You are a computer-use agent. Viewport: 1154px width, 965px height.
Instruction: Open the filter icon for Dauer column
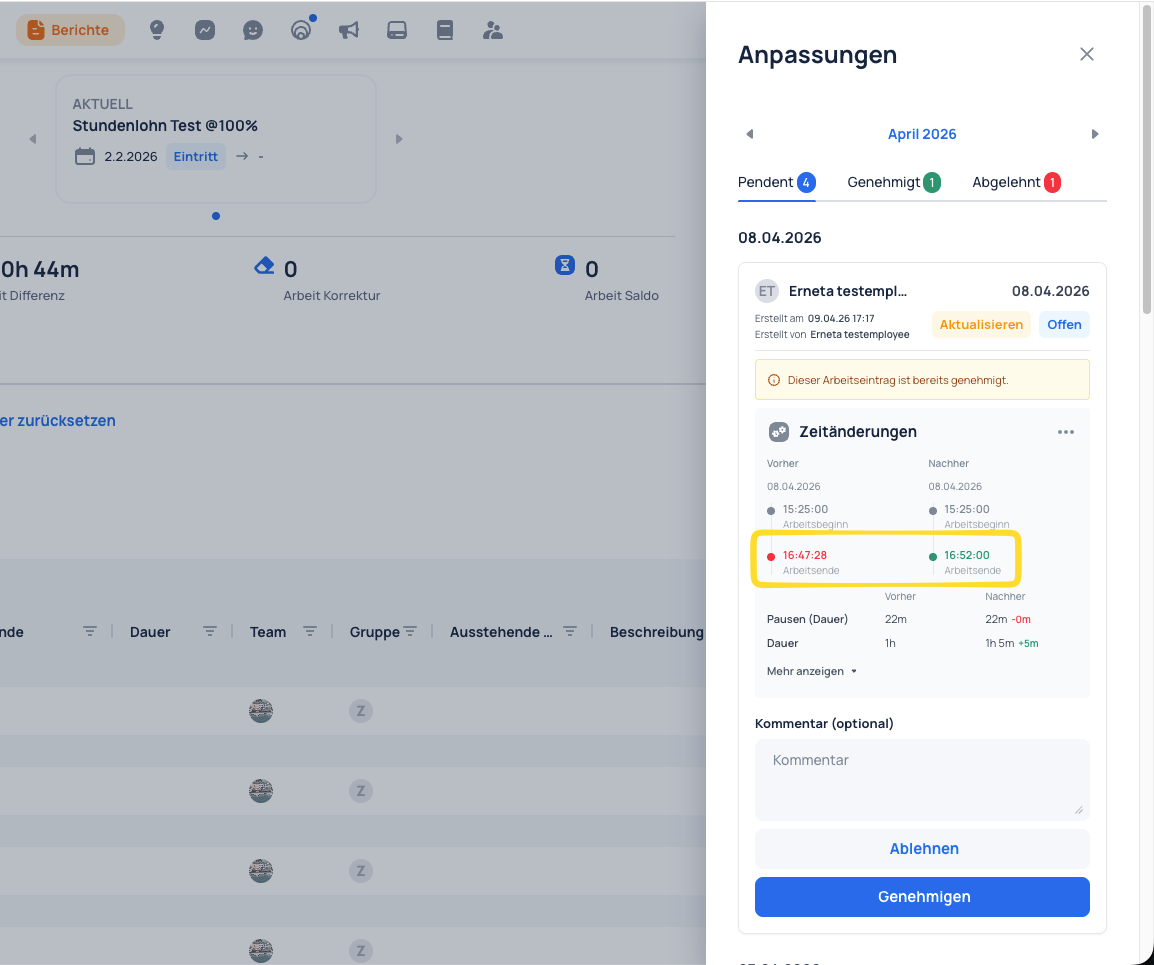(x=210, y=632)
